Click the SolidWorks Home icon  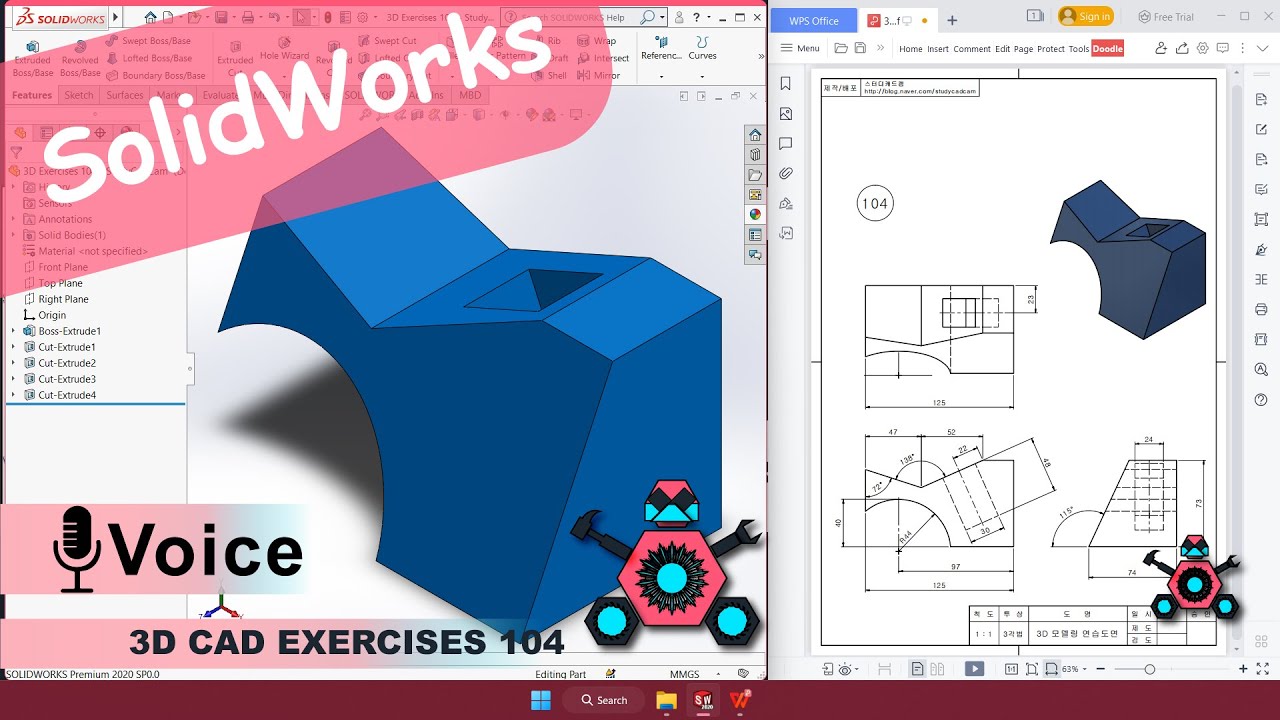(150, 17)
